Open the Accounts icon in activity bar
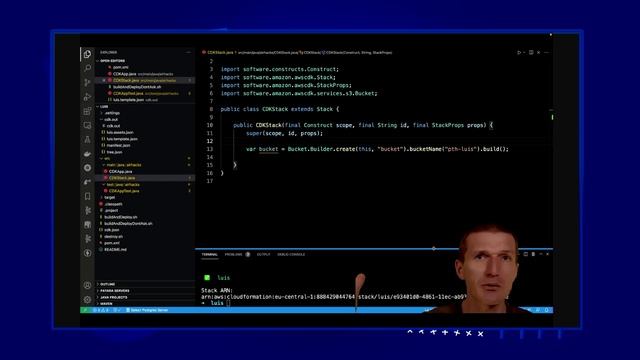The height and width of the screenshot is (360, 640). point(87,285)
